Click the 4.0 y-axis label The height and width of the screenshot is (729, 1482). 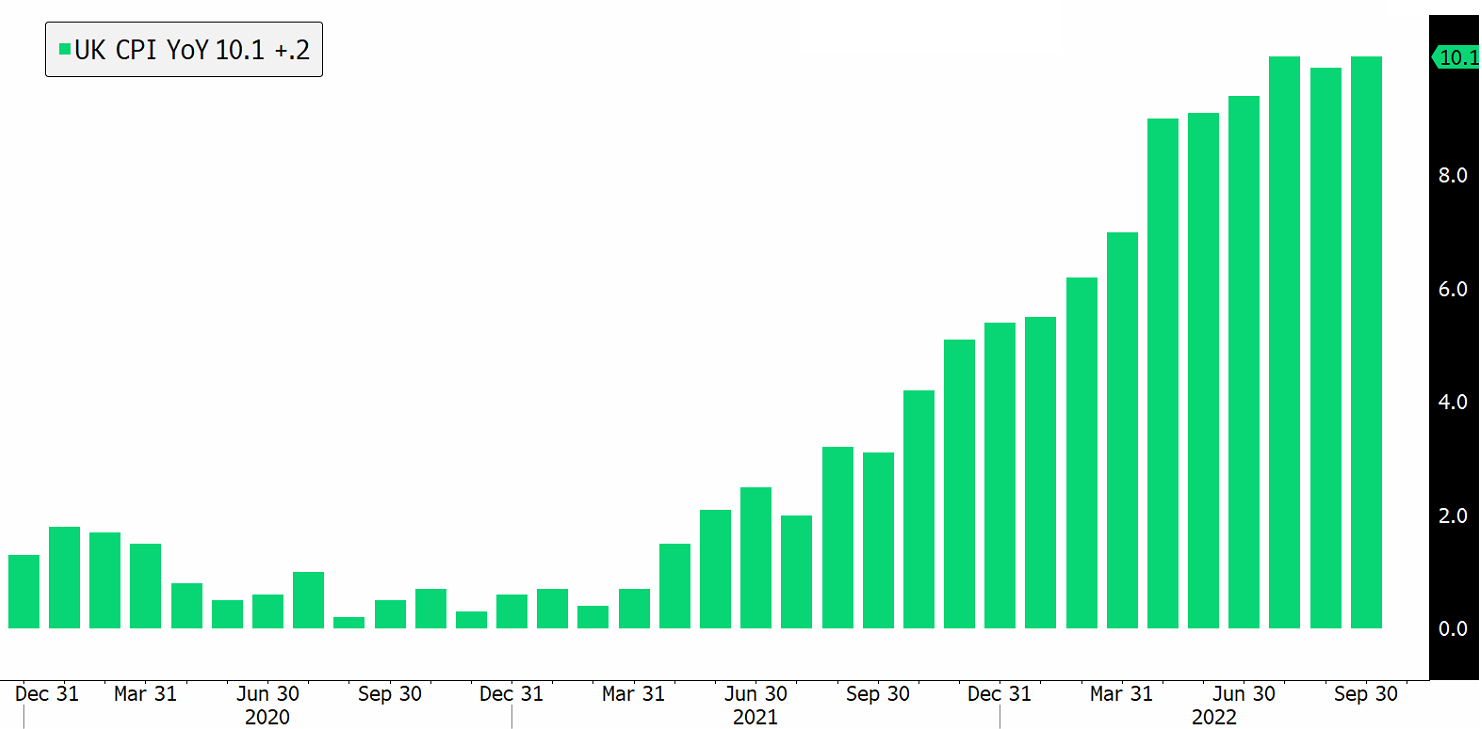[1452, 402]
